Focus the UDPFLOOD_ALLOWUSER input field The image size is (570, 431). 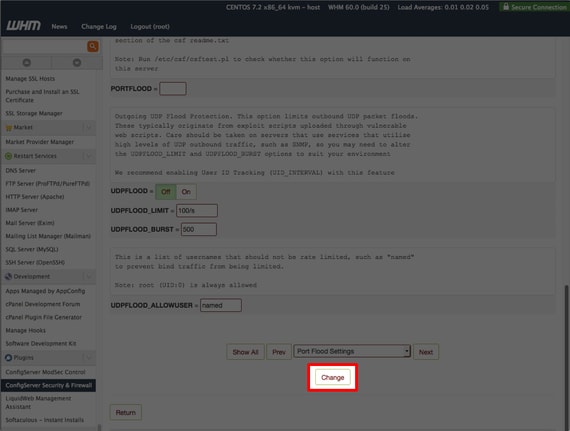pos(221,305)
